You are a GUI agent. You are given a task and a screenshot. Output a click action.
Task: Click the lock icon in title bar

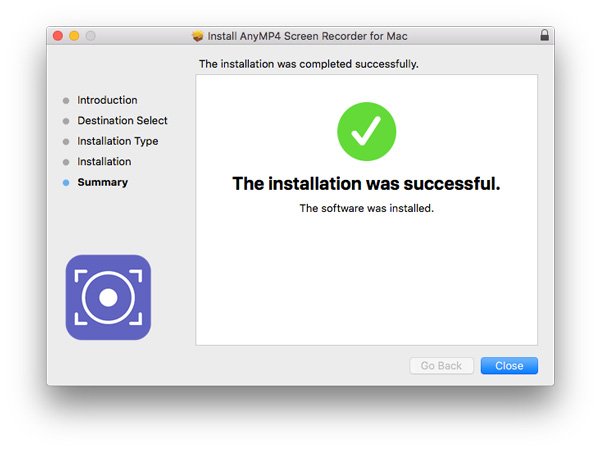point(545,35)
